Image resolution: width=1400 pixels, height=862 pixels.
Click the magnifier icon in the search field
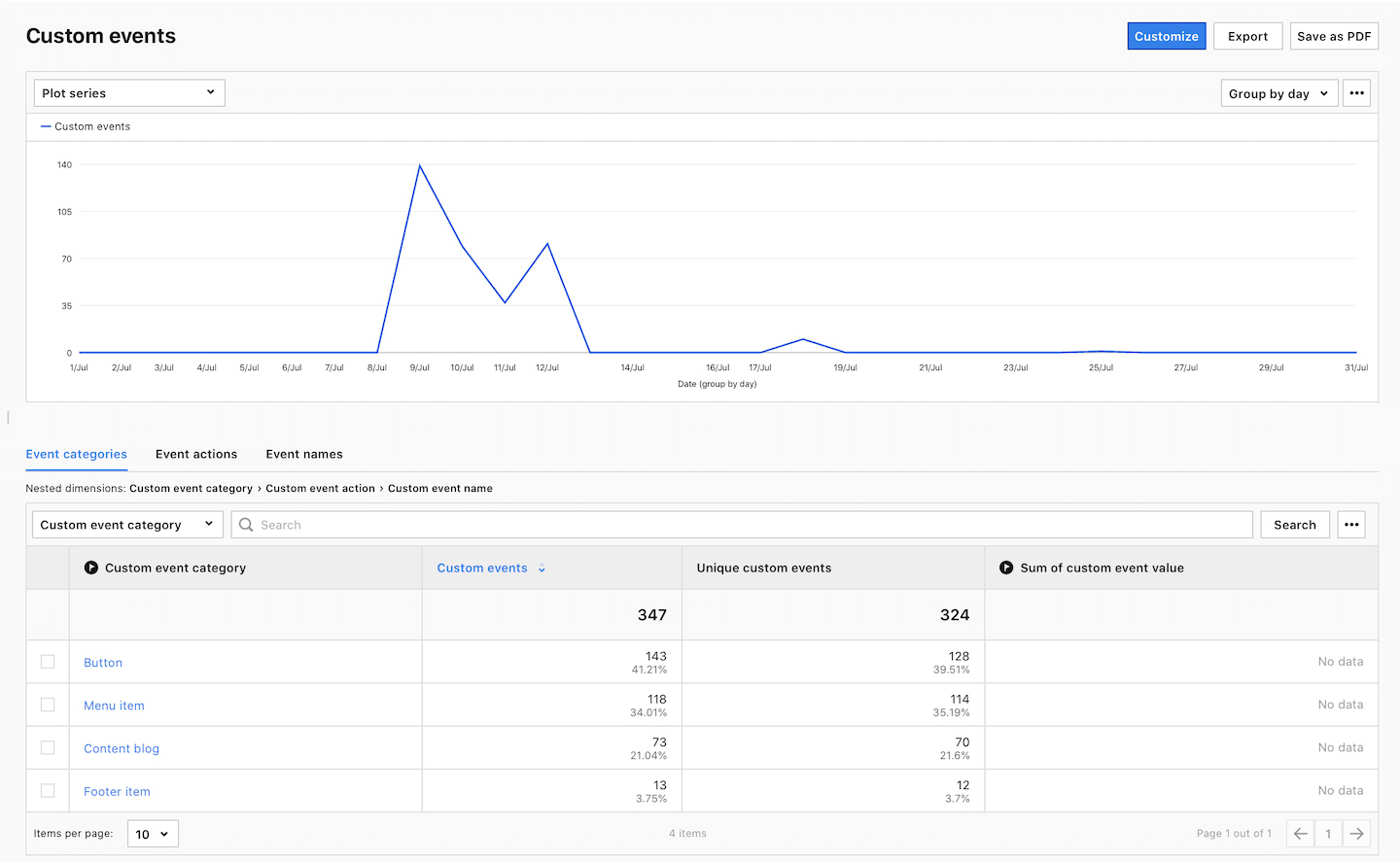click(246, 525)
